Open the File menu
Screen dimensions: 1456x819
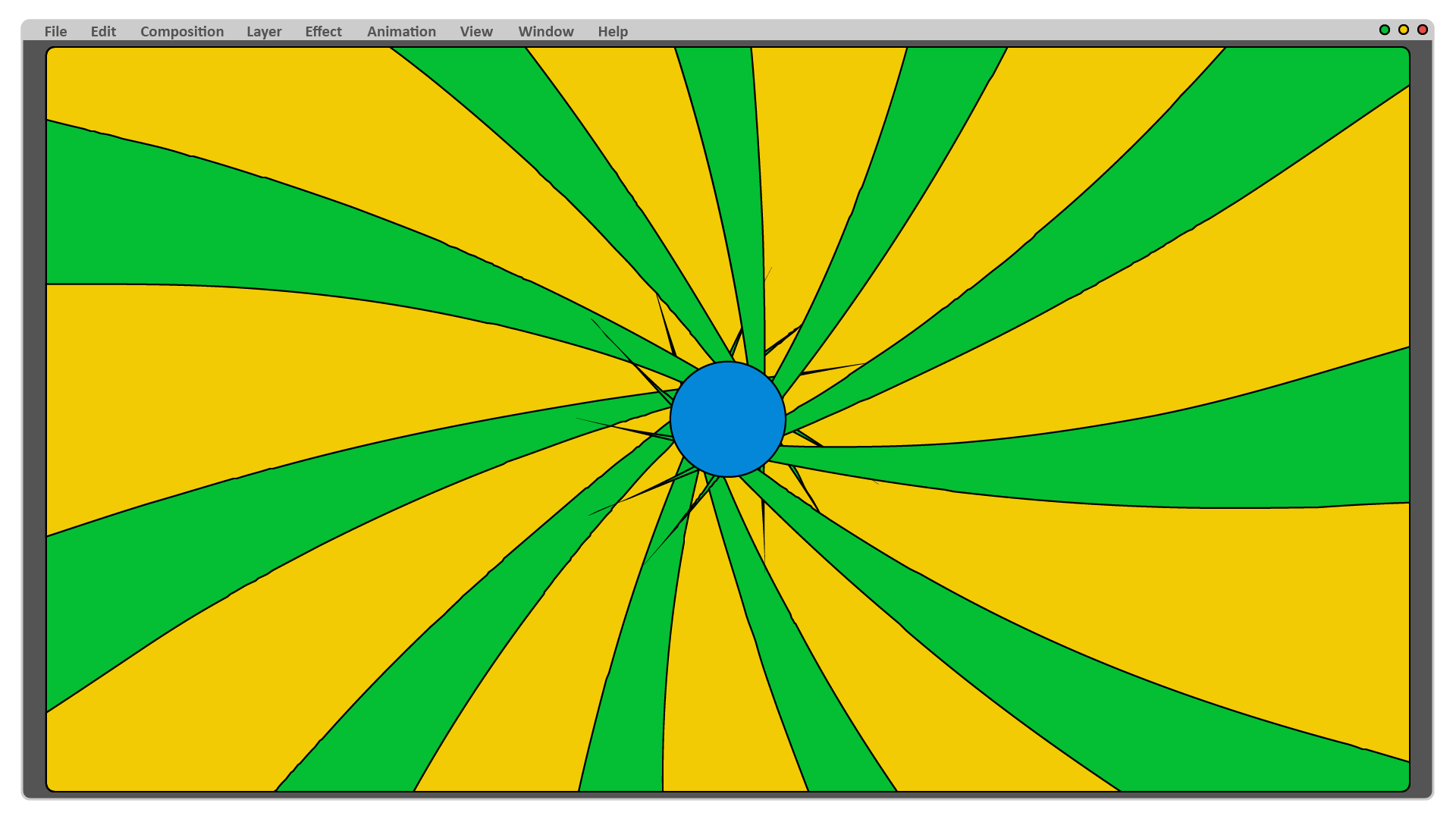tap(55, 31)
